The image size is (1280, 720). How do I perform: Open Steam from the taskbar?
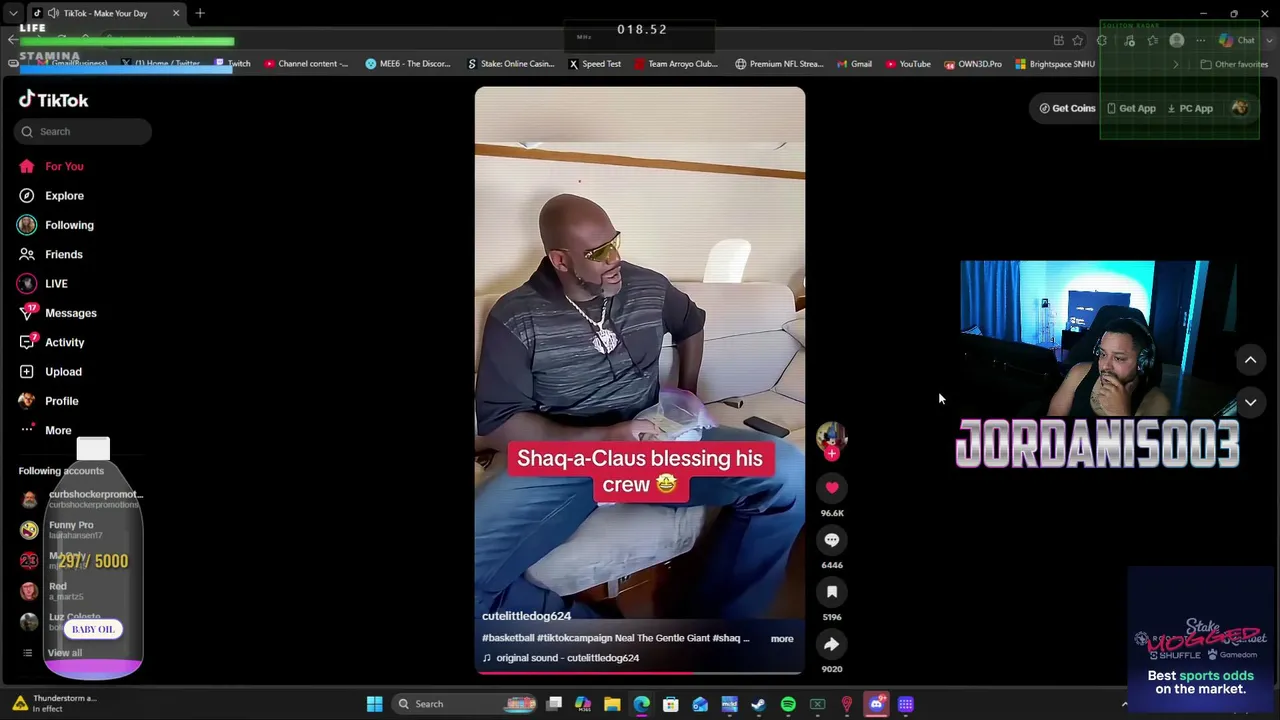pyautogui.click(x=759, y=704)
